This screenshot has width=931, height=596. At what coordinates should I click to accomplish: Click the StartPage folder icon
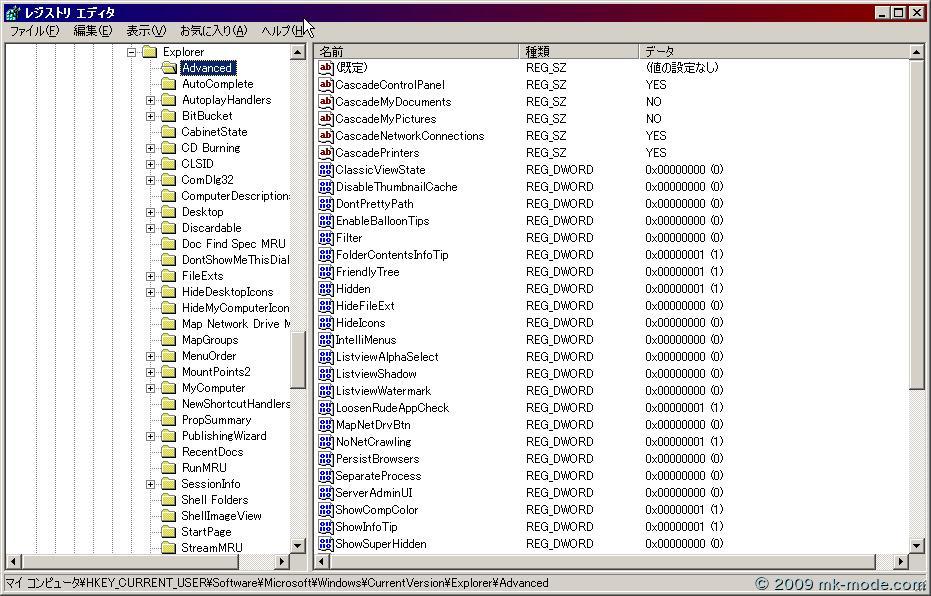pyautogui.click(x=169, y=532)
